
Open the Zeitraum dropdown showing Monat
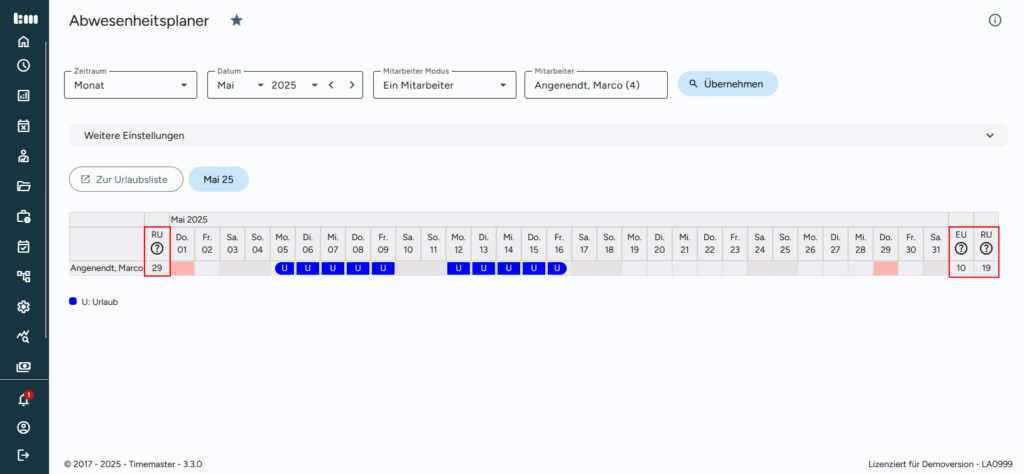131,85
